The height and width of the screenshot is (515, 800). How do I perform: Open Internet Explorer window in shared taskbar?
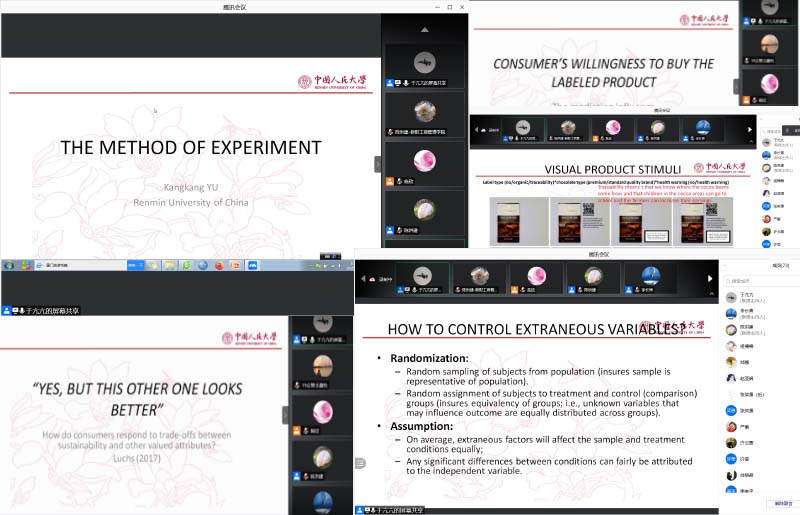click(50, 266)
